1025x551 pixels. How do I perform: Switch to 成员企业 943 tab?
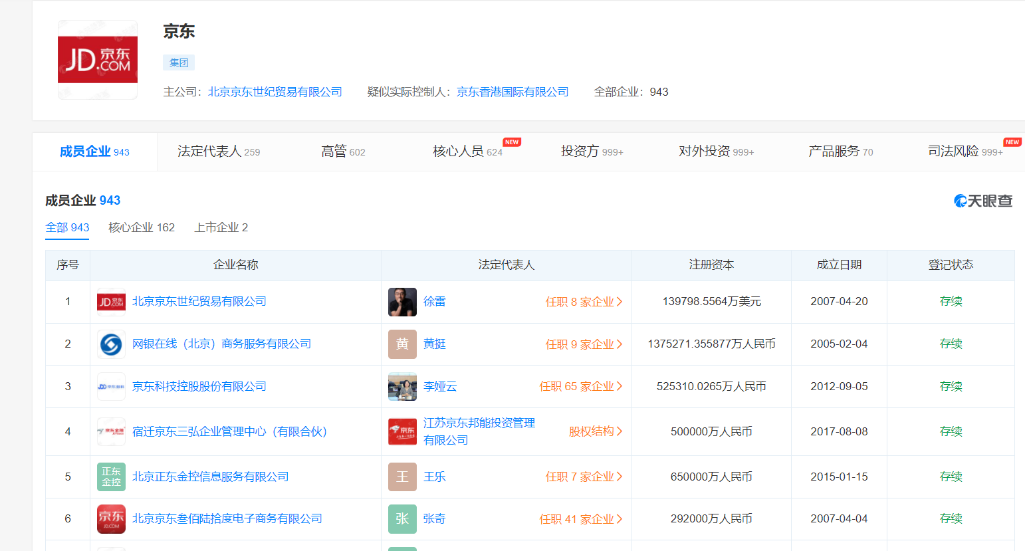point(94,152)
